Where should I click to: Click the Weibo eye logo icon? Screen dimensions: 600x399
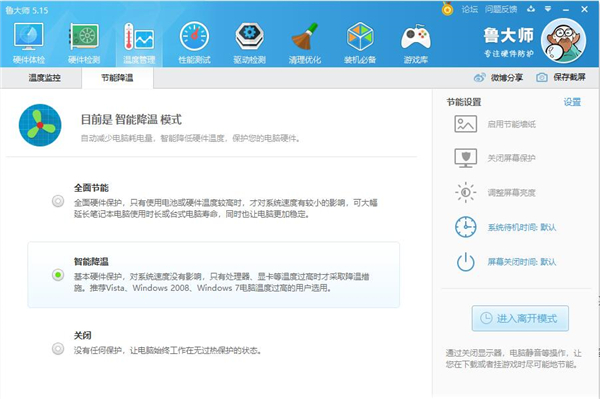(x=479, y=78)
